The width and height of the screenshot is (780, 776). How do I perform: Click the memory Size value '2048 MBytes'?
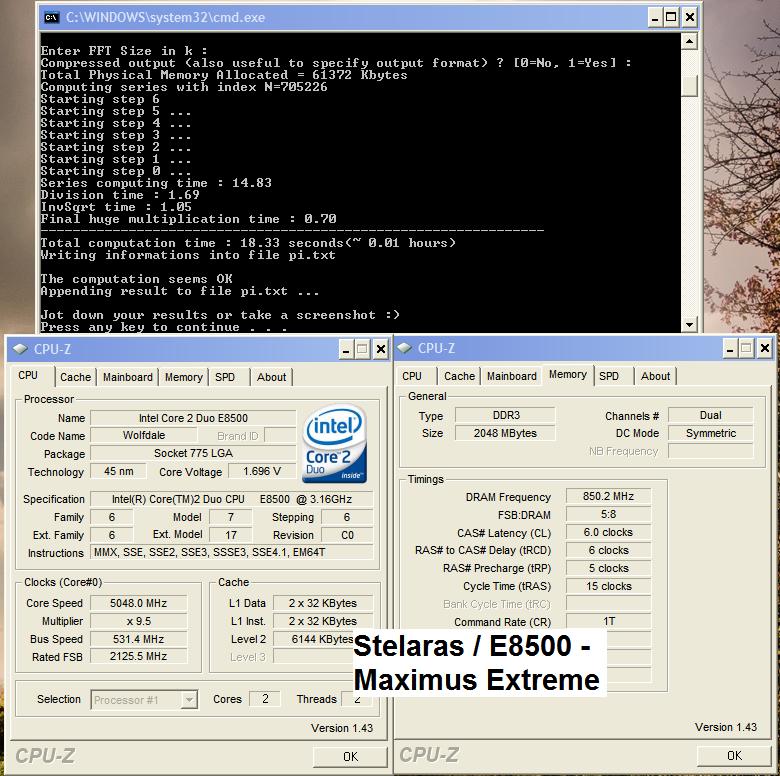click(505, 433)
